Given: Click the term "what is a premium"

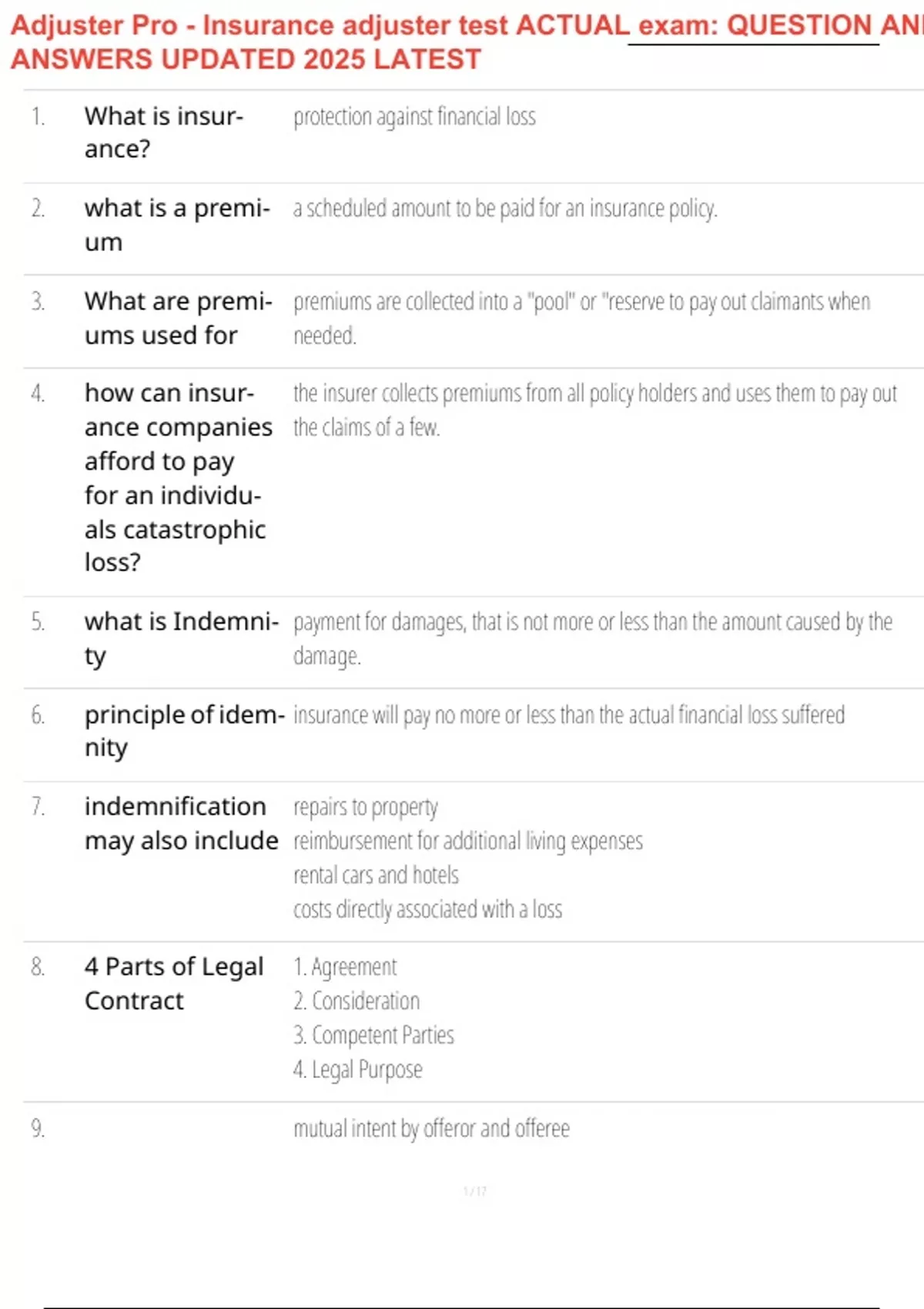Looking at the screenshot, I should [177, 225].
